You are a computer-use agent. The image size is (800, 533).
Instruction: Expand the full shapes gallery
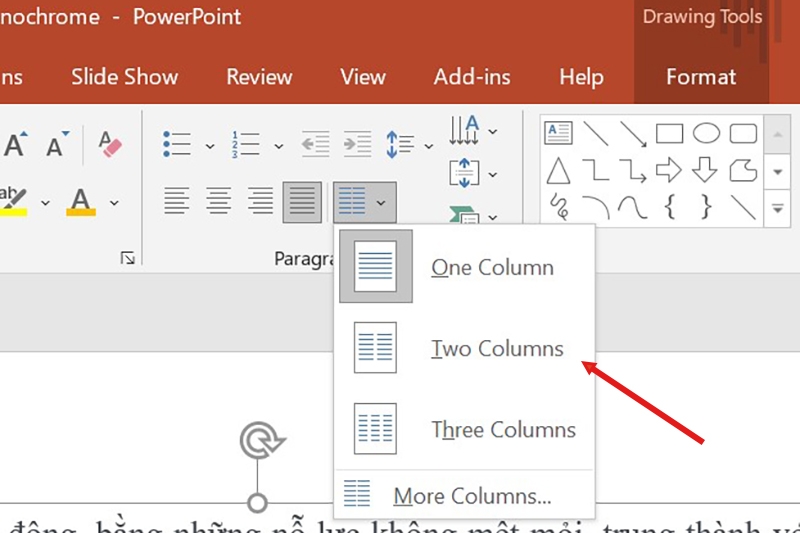[778, 208]
